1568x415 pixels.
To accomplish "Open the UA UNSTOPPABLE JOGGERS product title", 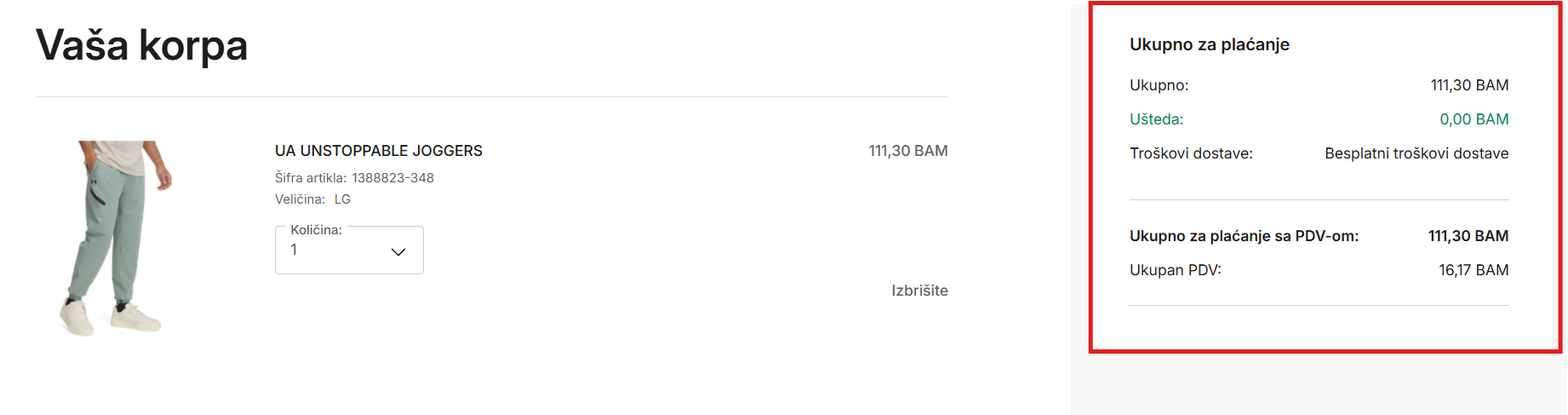I will pos(378,151).
